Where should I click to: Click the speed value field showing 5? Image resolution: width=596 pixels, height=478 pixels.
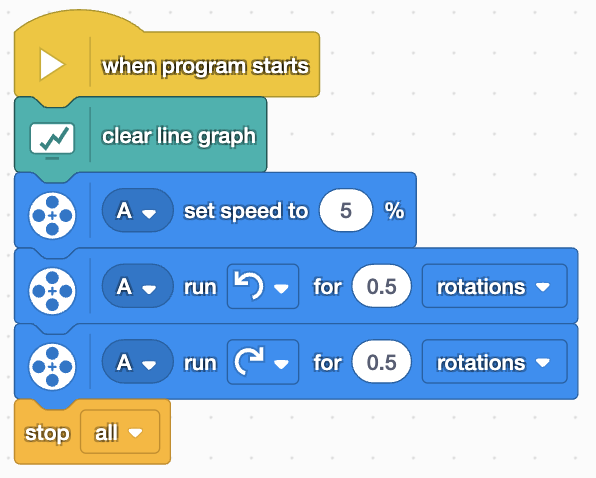346,211
